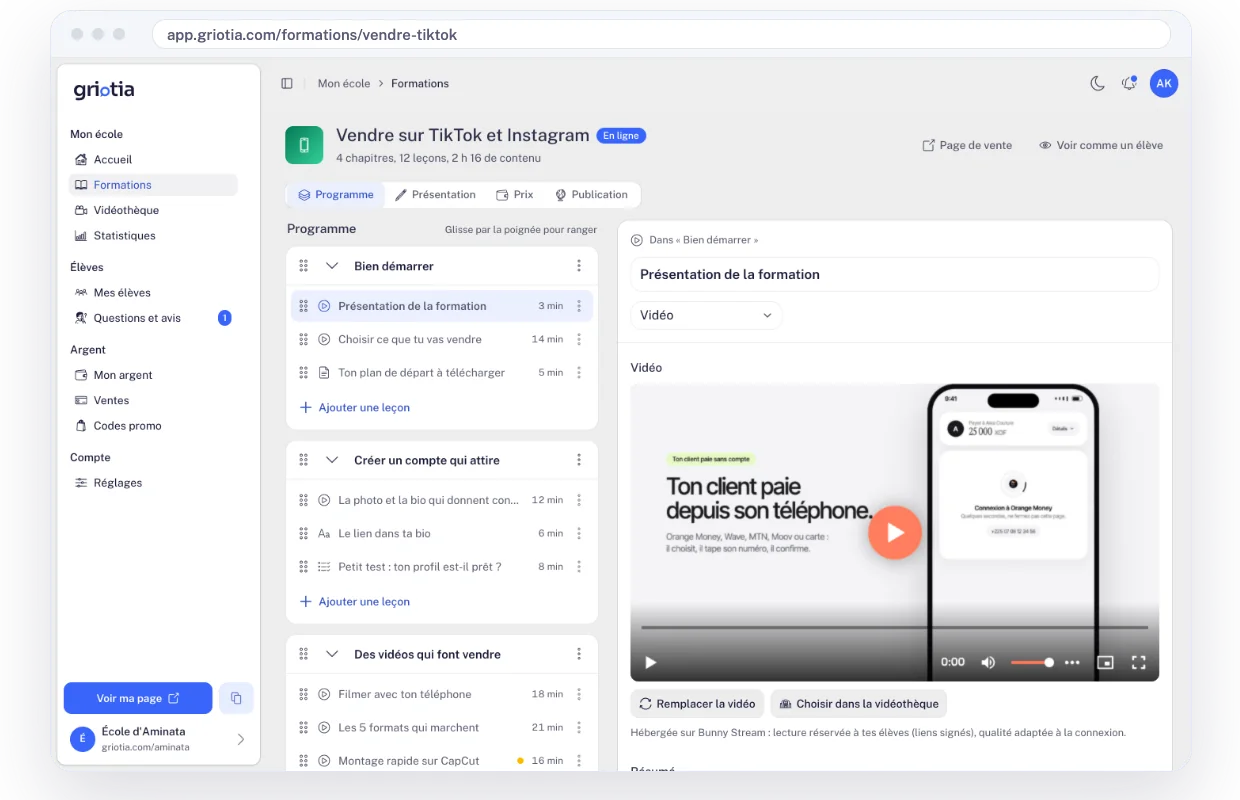
Task: Adjust video volume slider
Action: 1032,662
